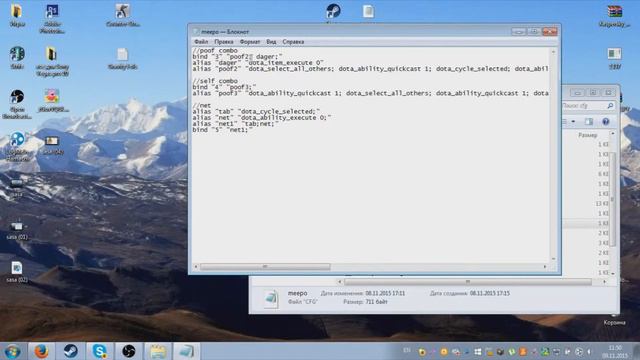Screen dimensions: 640x360
Task: Select the Counter-Strike desktop shortcut
Action: click(122, 15)
